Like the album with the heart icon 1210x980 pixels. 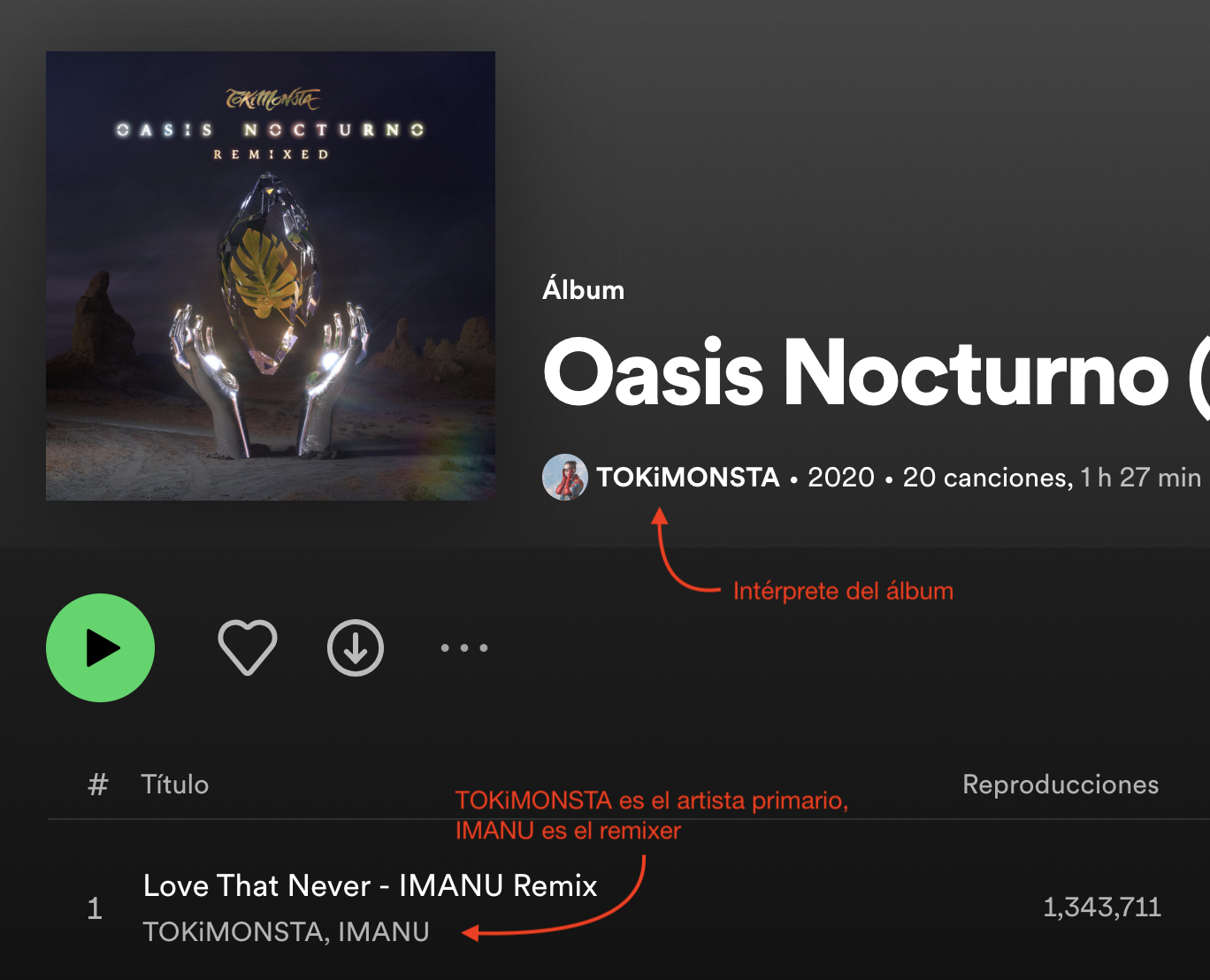click(x=248, y=647)
